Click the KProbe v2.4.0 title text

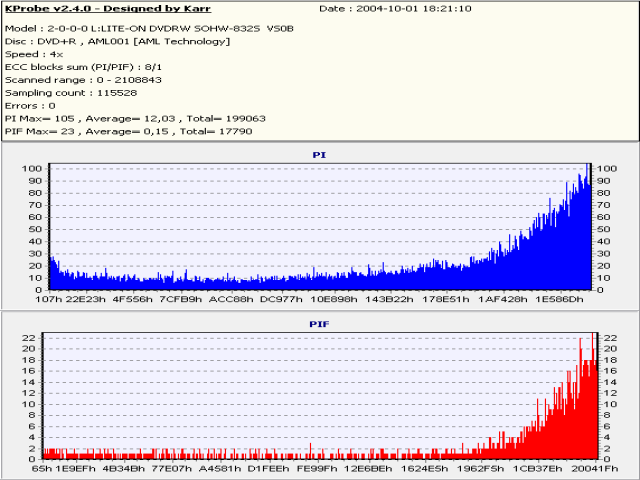pyautogui.click(x=108, y=9)
